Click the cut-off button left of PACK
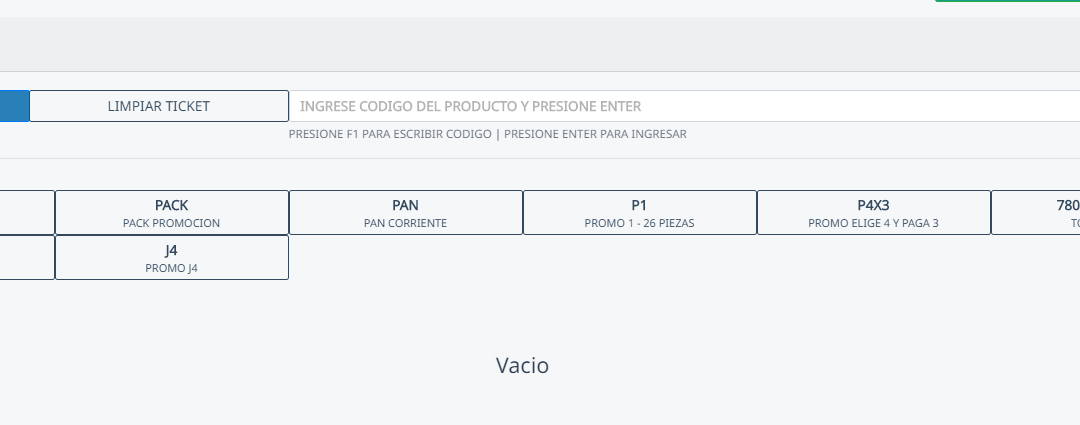 pyautogui.click(x=27, y=212)
